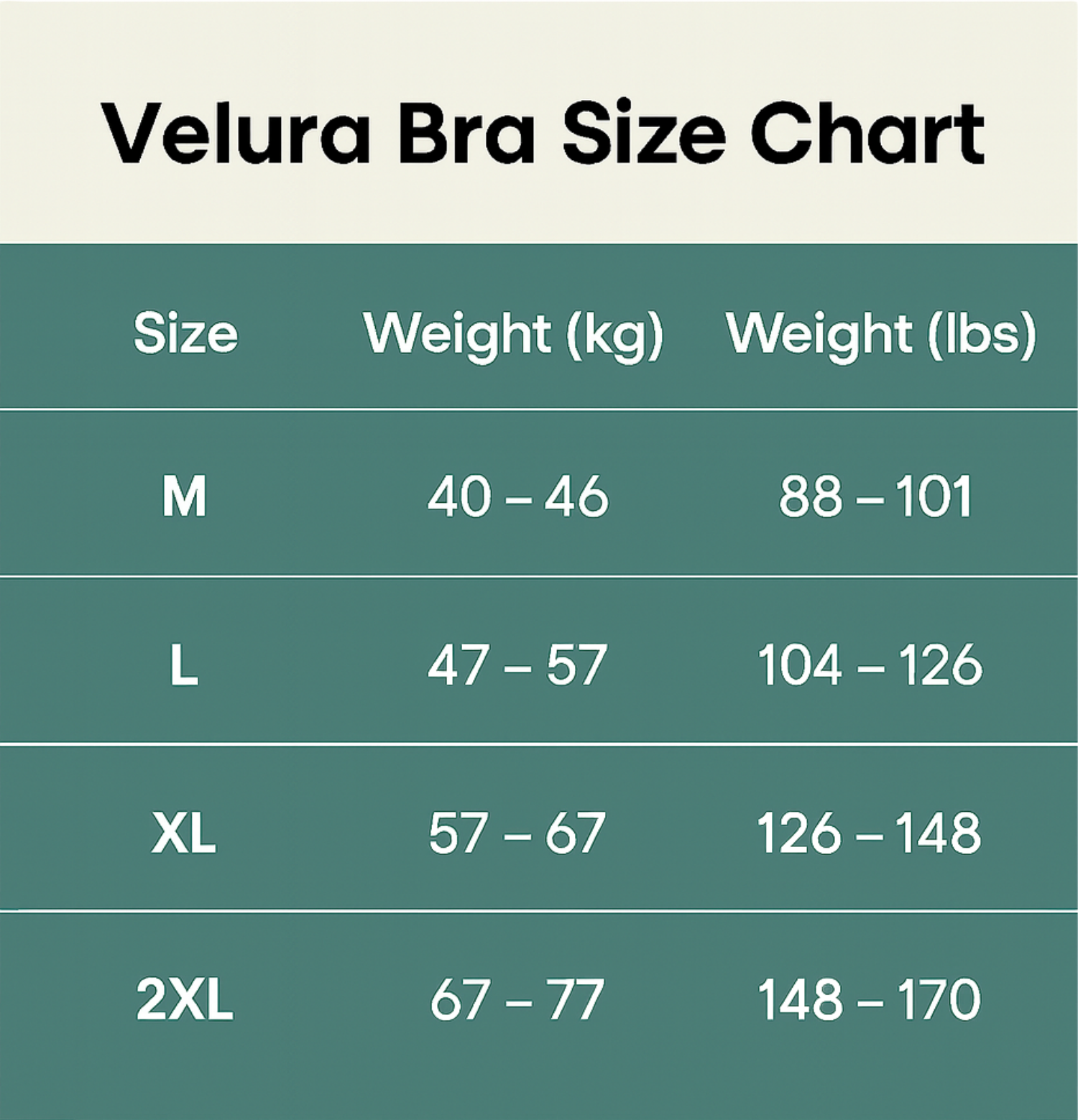The image size is (1078, 1120).
Task: Click the Weight (lbs) column header
Action: (881, 335)
